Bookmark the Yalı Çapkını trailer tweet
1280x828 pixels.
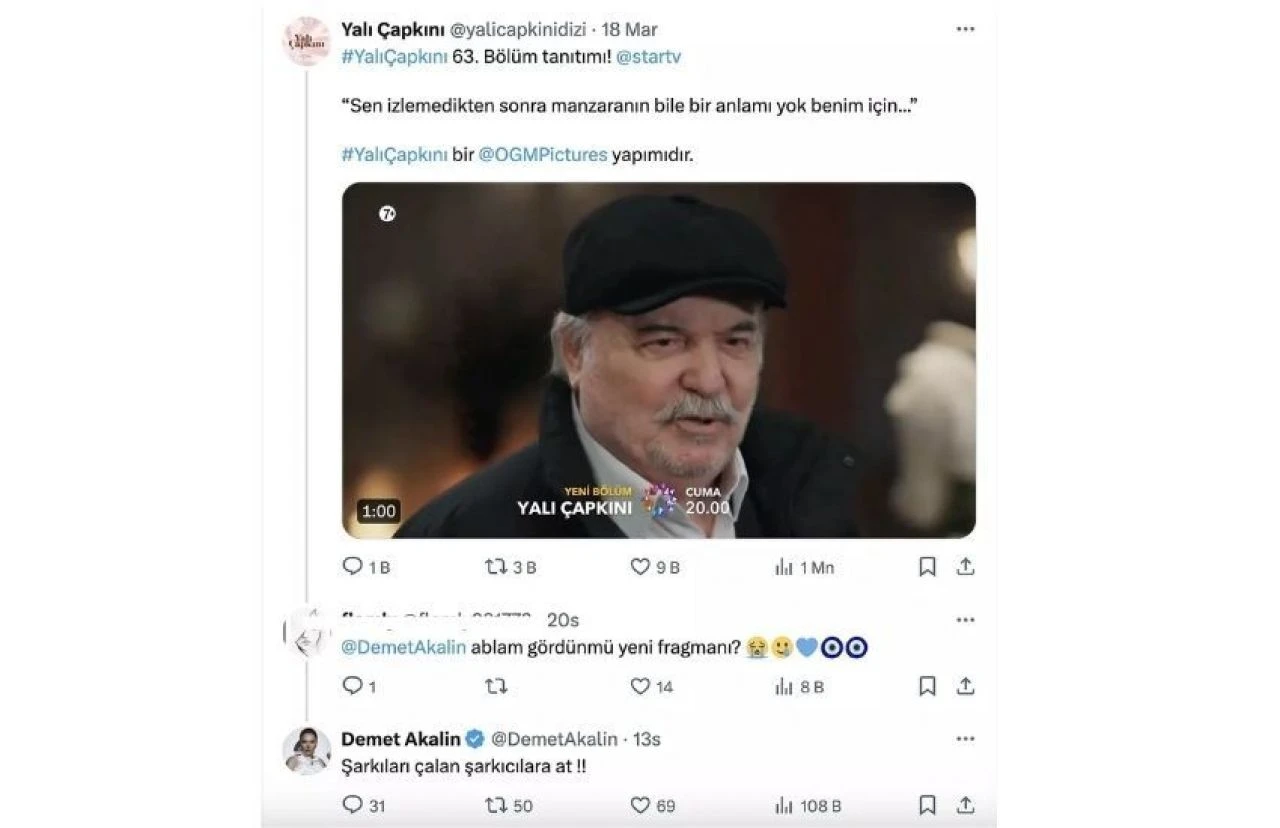pos(926,565)
